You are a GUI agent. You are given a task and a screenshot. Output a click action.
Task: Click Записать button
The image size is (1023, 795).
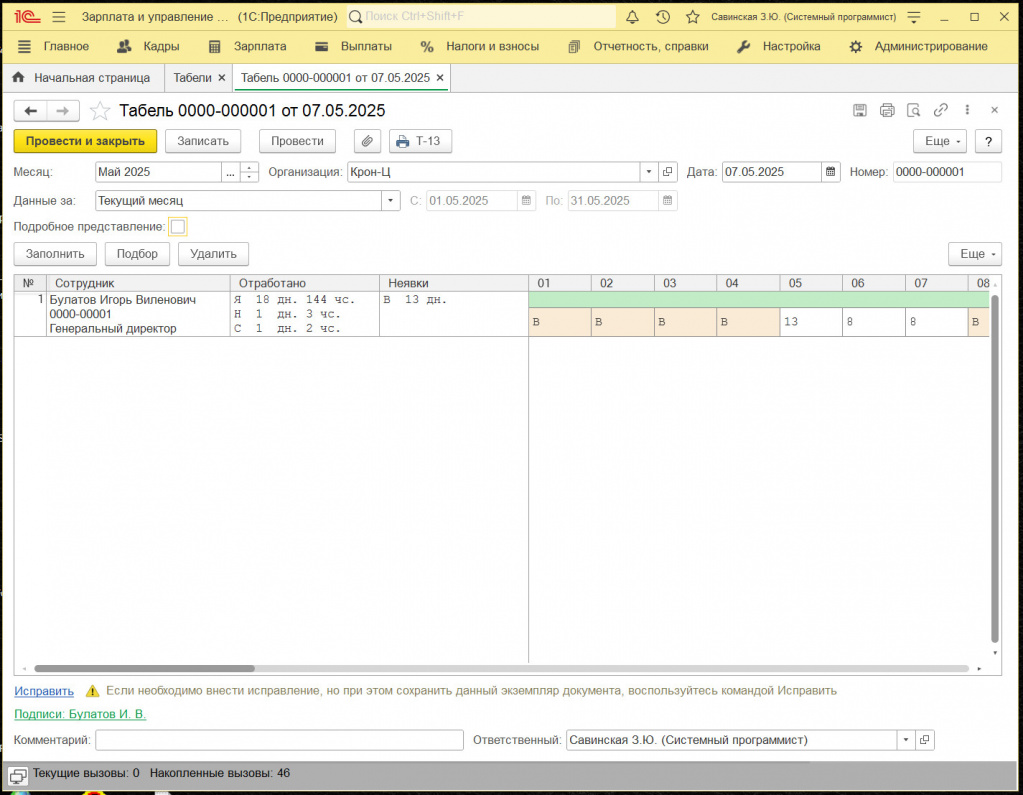point(203,141)
